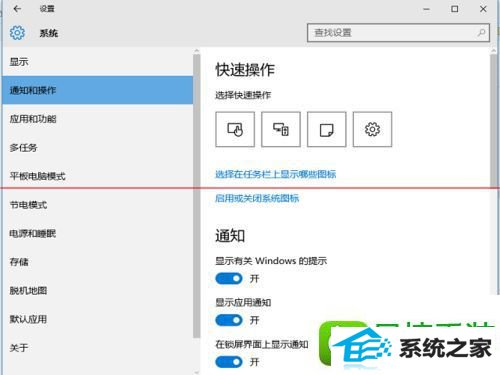The height and width of the screenshot is (375, 500).
Task: Close the settings window
Action: (483, 9)
